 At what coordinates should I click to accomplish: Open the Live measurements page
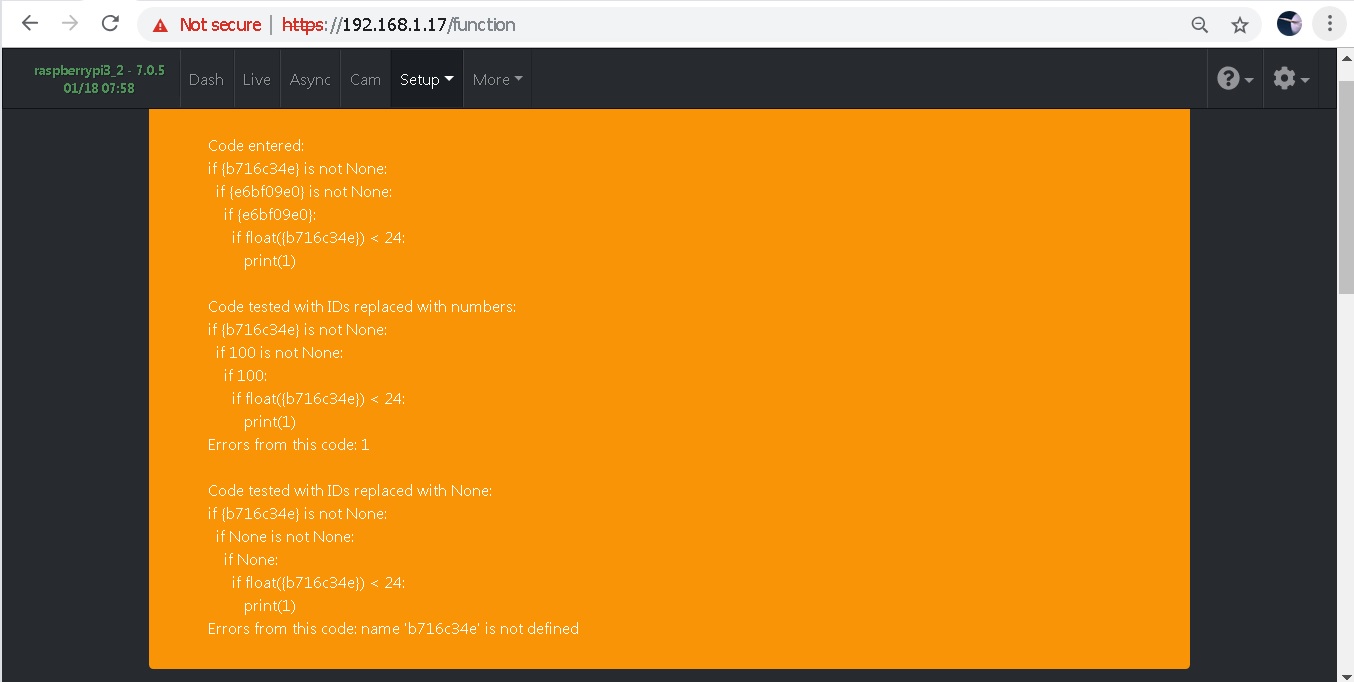257,80
